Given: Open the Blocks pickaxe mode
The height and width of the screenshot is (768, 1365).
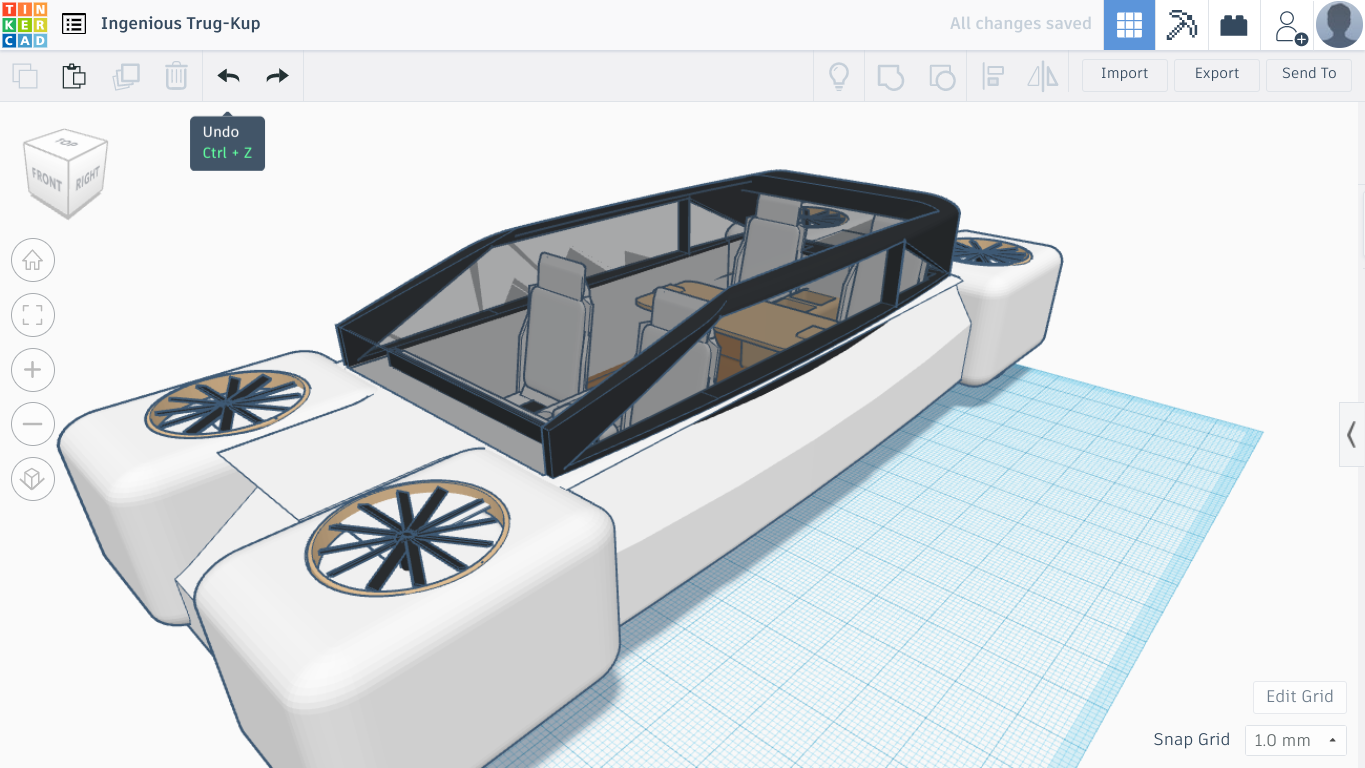Looking at the screenshot, I should (1182, 25).
